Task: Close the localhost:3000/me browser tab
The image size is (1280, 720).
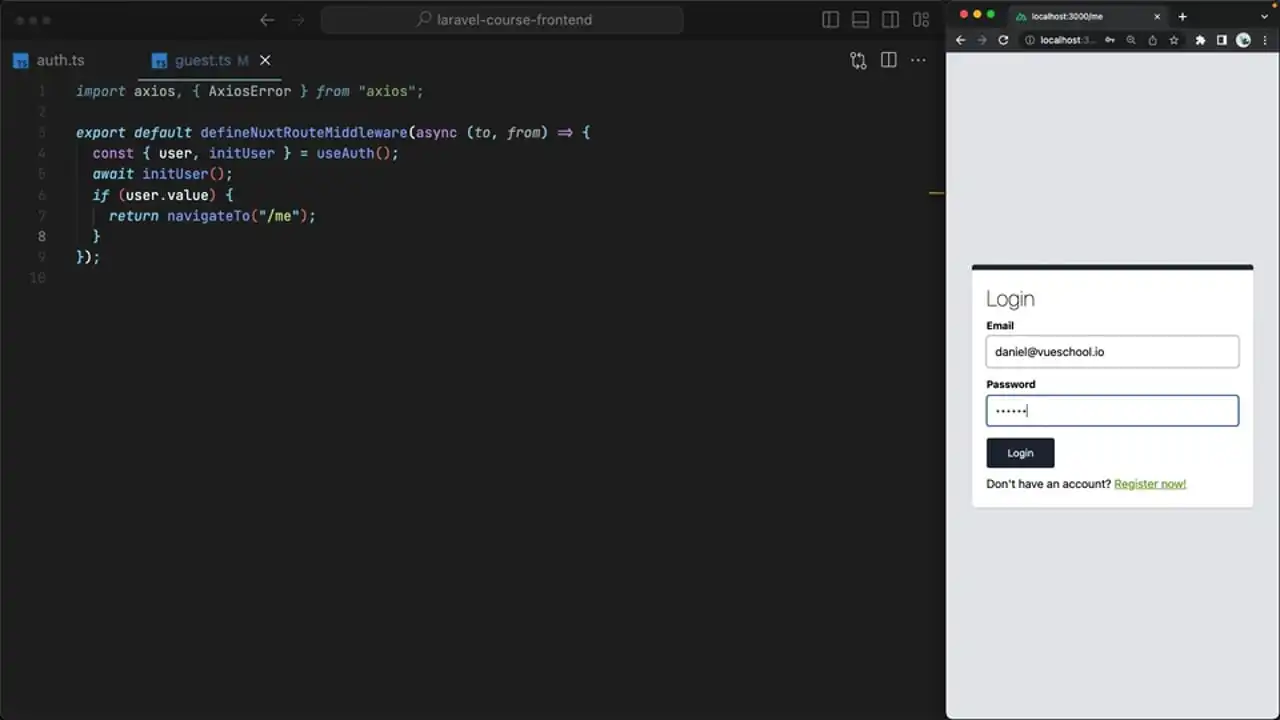Action: tap(1157, 16)
